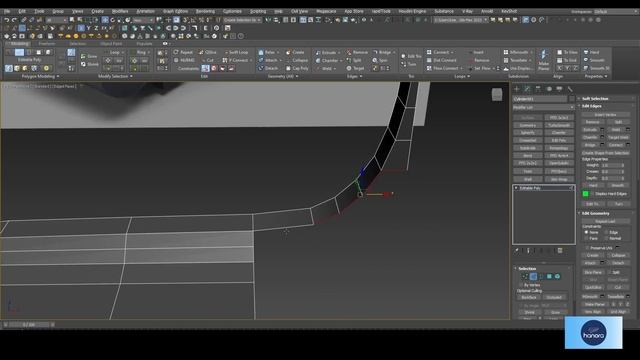Click the Target Weld button in Edit Edges
Image resolution: width=640 pixels, height=360 pixels.
[x=618, y=138]
